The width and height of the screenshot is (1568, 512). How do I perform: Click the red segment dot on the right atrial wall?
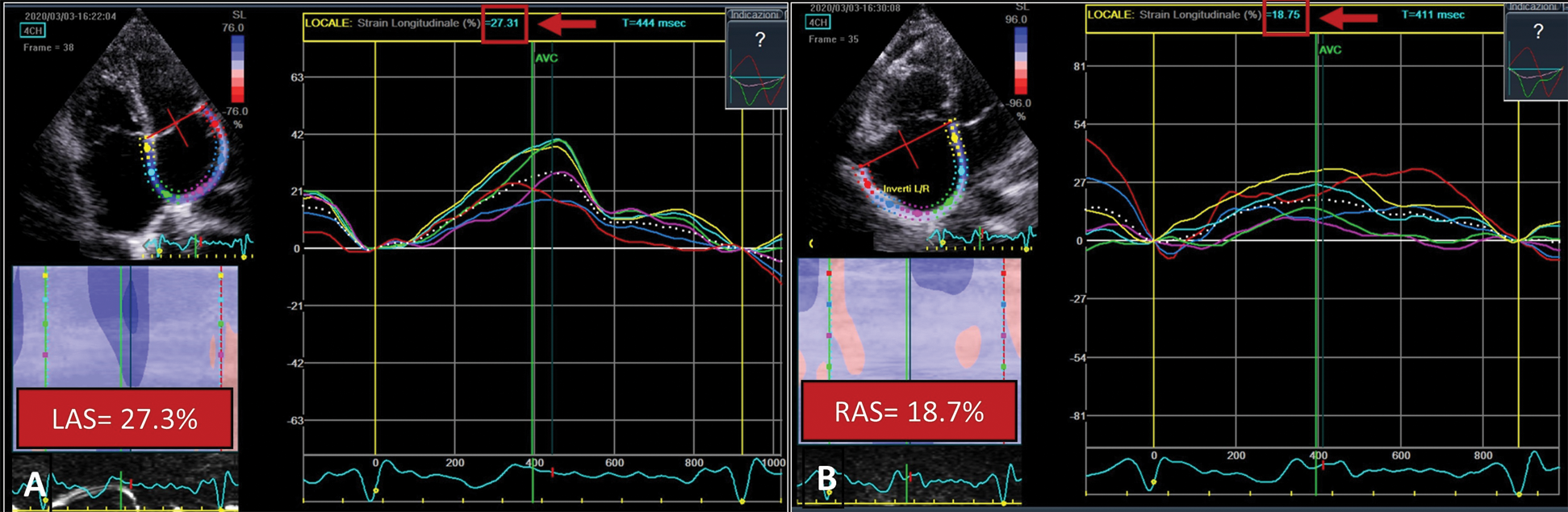coord(868,185)
